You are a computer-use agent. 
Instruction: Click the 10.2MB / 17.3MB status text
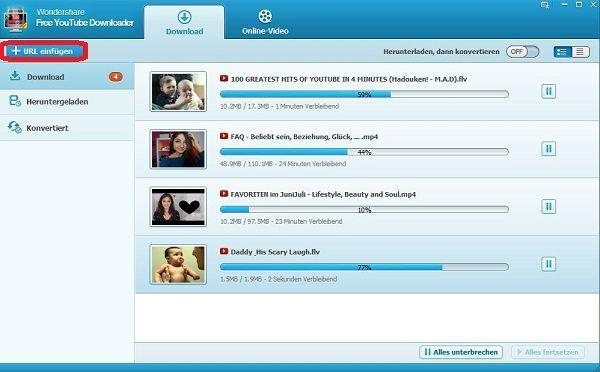(279, 106)
